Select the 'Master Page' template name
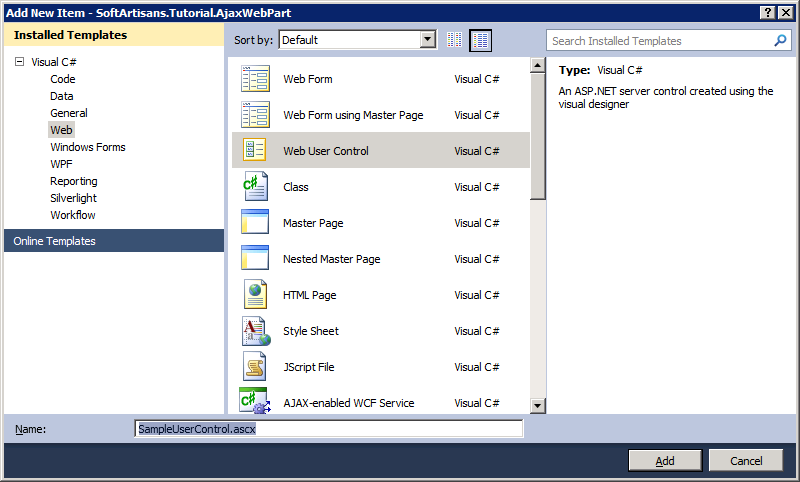Image resolution: width=800 pixels, height=482 pixels. (x=313, y=223)
